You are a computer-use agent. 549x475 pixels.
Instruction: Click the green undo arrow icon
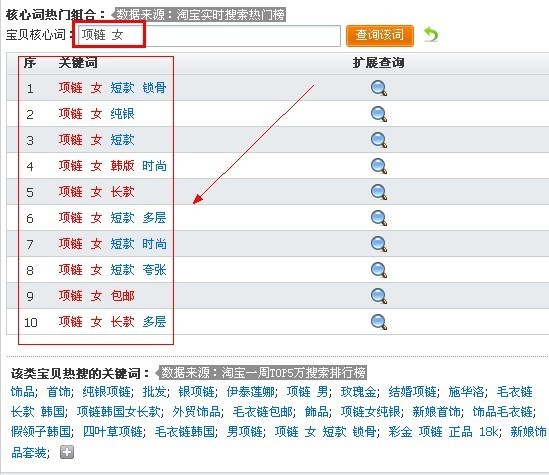pyautogui.click(x=431, y=35)
